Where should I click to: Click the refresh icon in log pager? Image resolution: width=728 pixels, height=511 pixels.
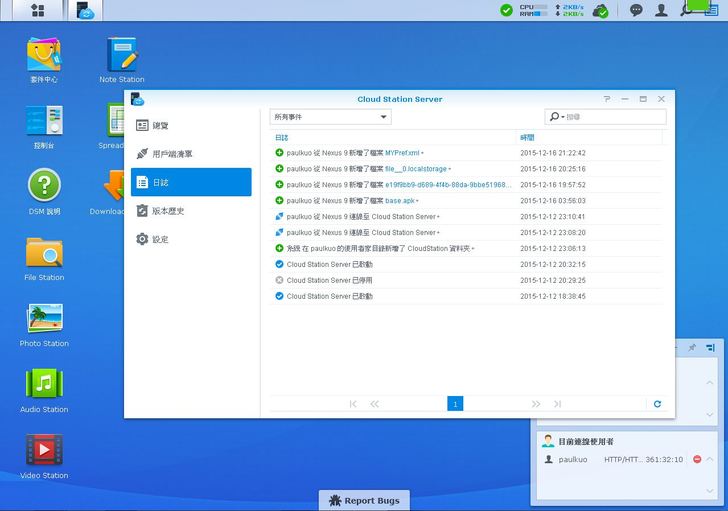click(x=657, y=404)
